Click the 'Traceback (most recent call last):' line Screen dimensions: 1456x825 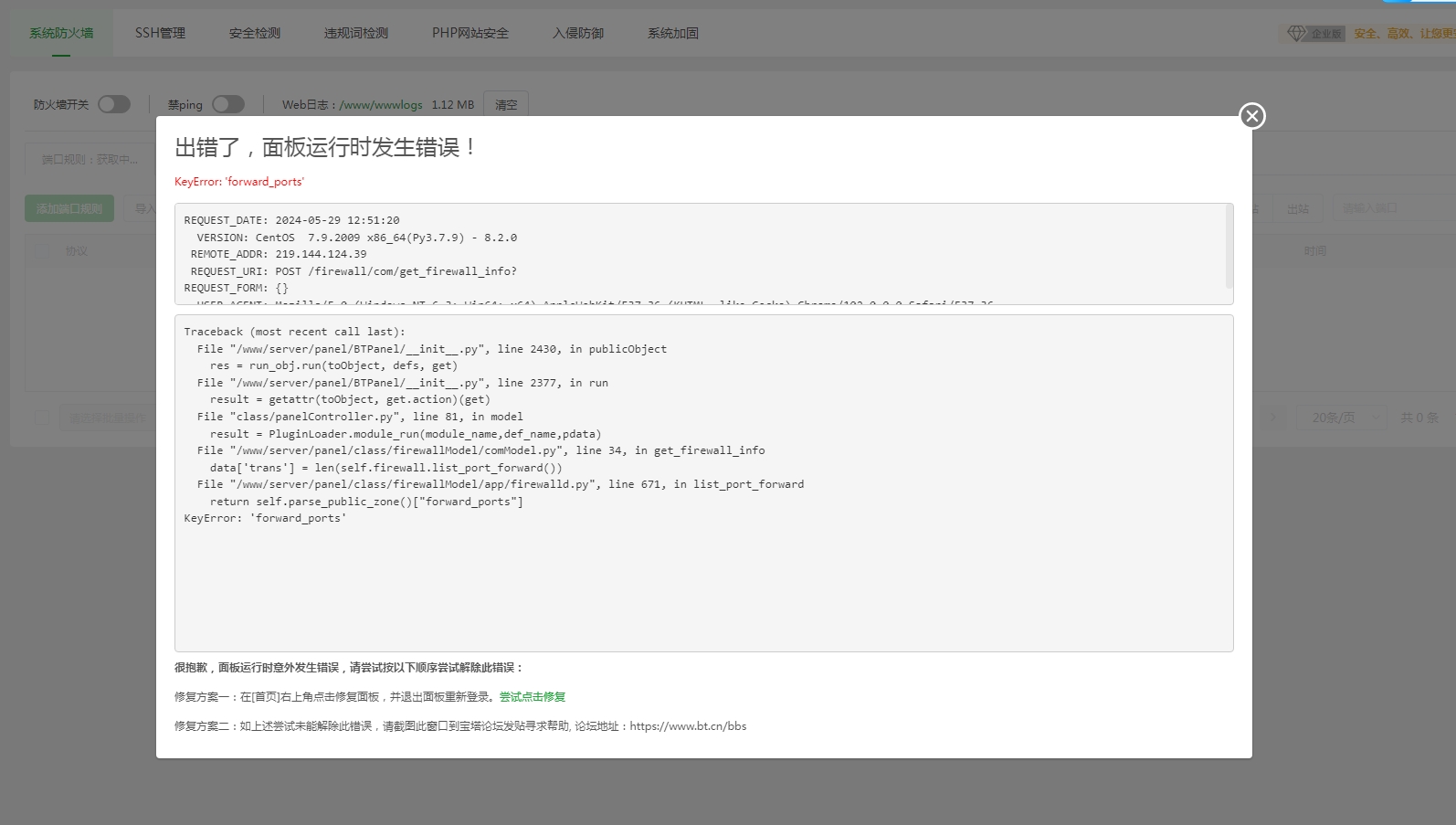coord(294,332)
